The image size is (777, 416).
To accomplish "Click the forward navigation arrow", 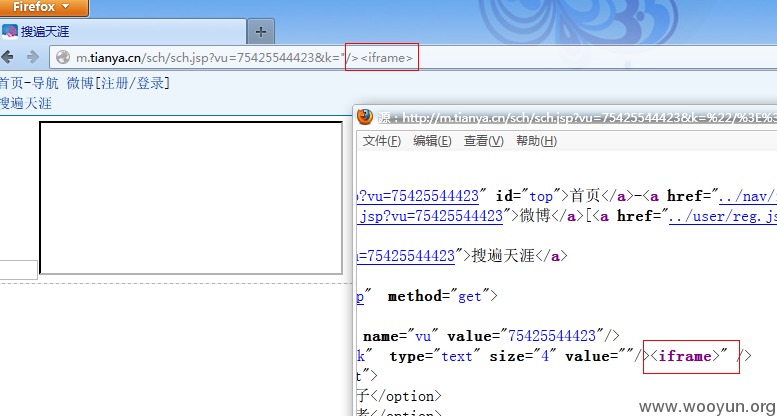I will [x=33, y=58].
